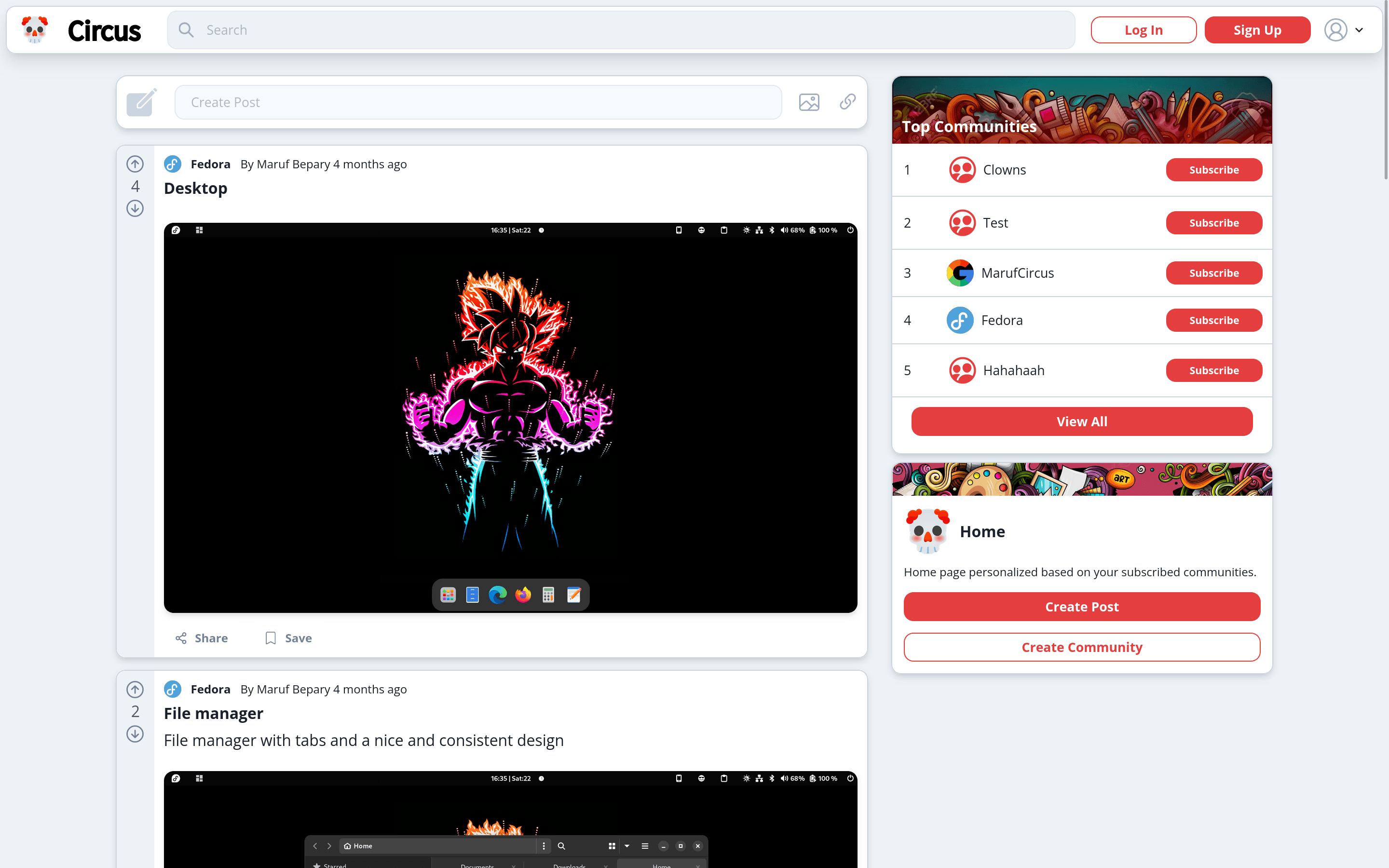Image resolution: width=1389 pixels, height=868 pixels.
Task: Open the MarufCircus community link
Action: [x=1017, y=272]
